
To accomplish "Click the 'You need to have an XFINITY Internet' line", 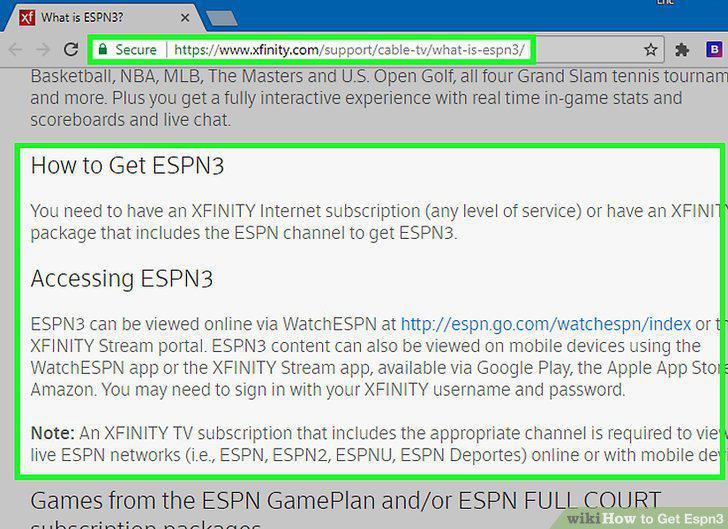I will pyautogui.click(x=378, y=211).
